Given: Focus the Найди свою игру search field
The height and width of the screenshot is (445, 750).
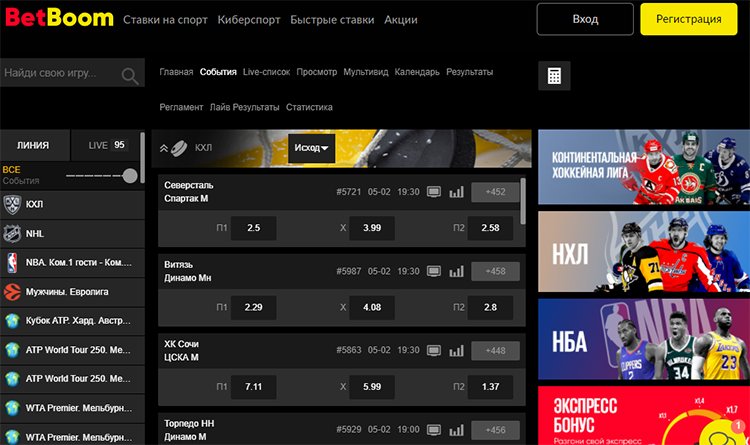Looking at the screenshot, I should [72, 73].
